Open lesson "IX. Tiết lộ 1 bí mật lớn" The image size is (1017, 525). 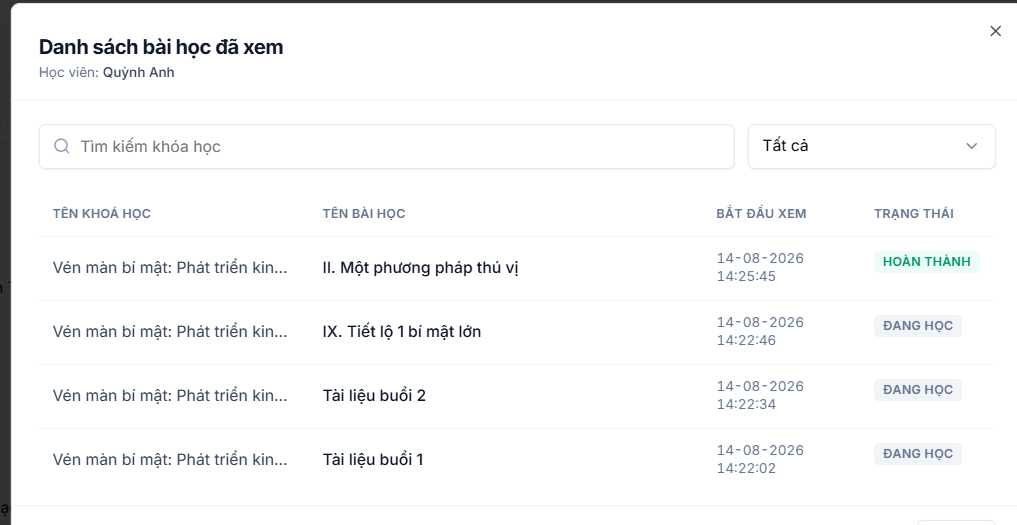tap(402, 332)
